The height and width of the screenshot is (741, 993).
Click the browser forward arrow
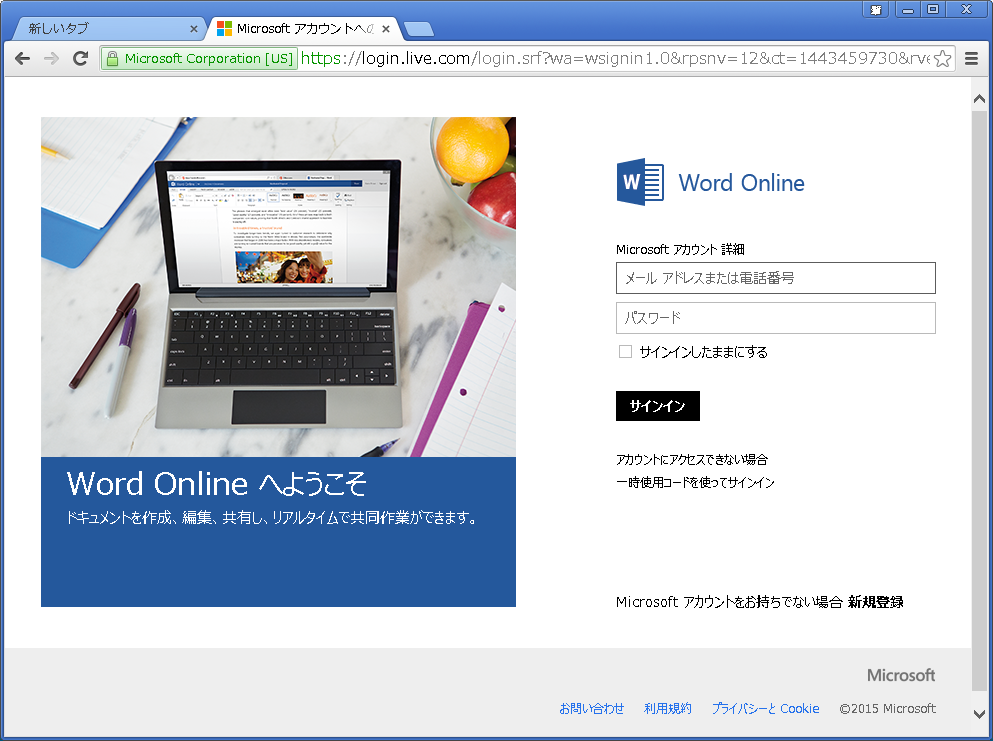tap(51, 59)
